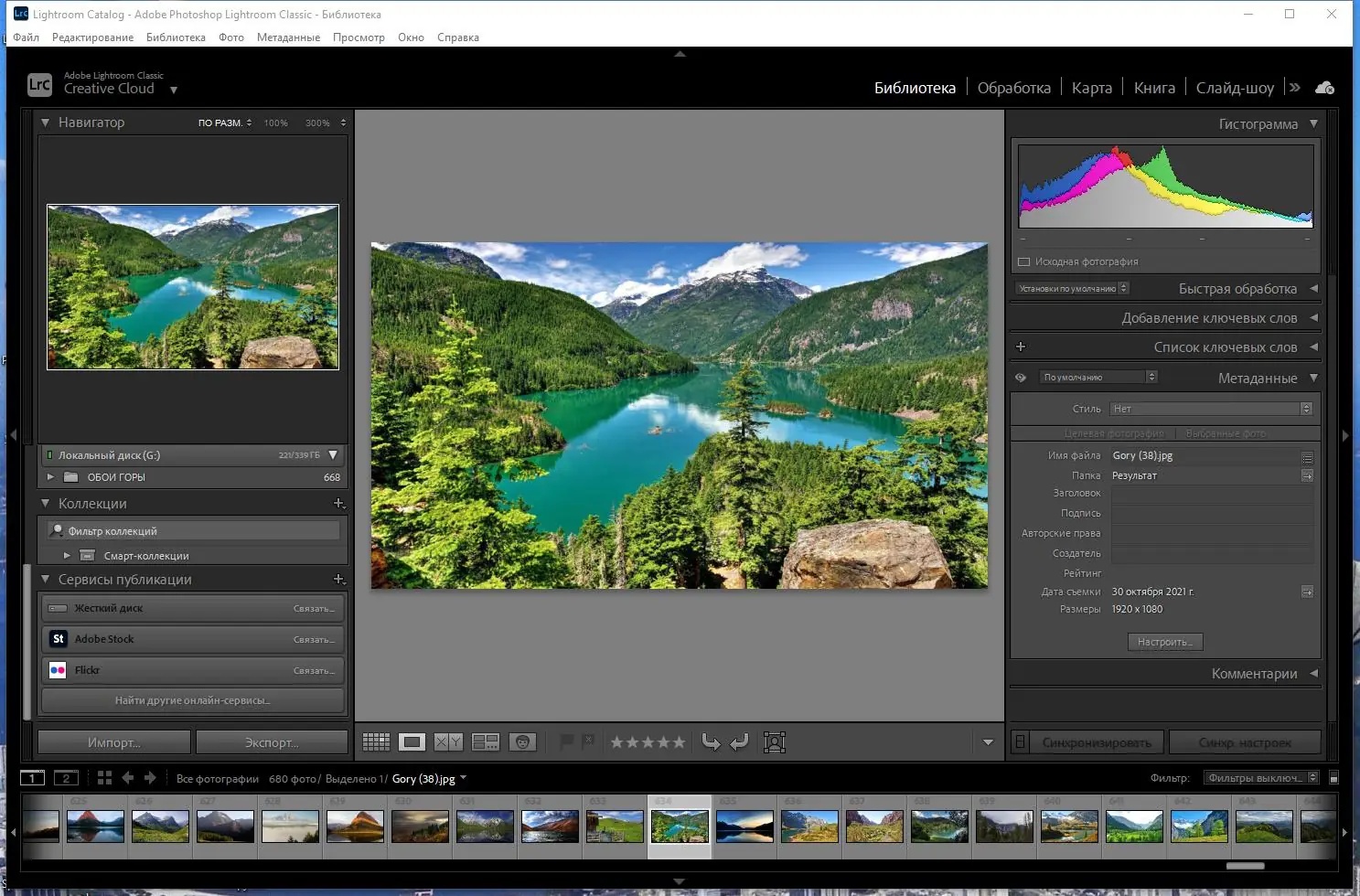Set zoom level to 300% in Навигатор

click(x=317, y=122)
